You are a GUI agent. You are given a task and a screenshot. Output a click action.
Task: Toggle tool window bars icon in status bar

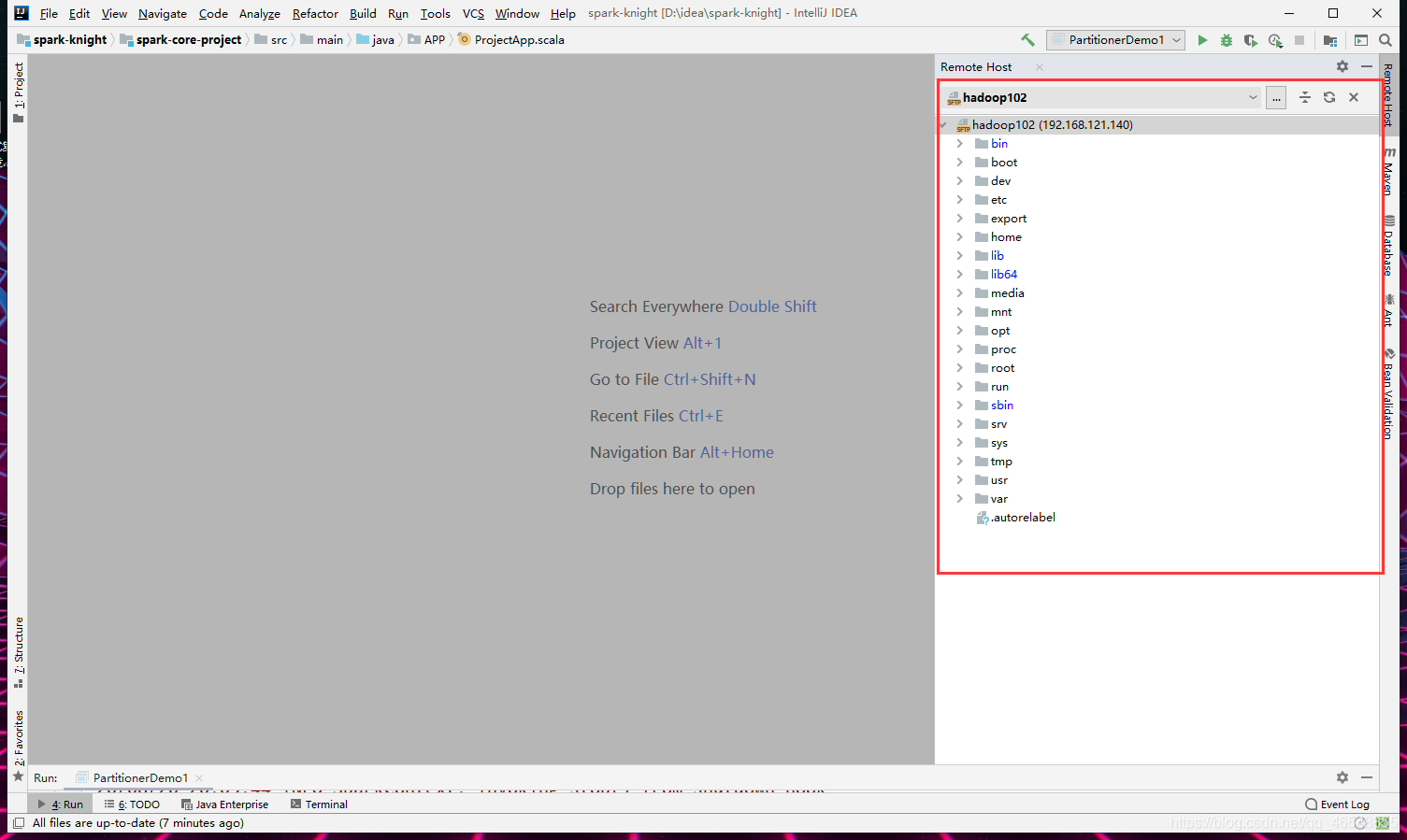[19, 823]
